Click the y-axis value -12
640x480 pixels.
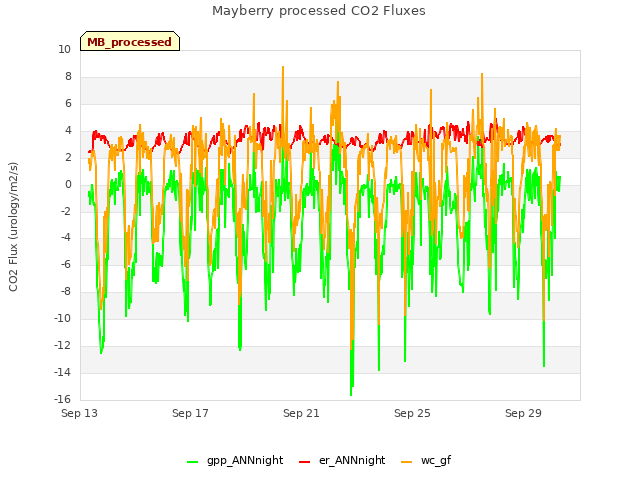click(62, 345)
